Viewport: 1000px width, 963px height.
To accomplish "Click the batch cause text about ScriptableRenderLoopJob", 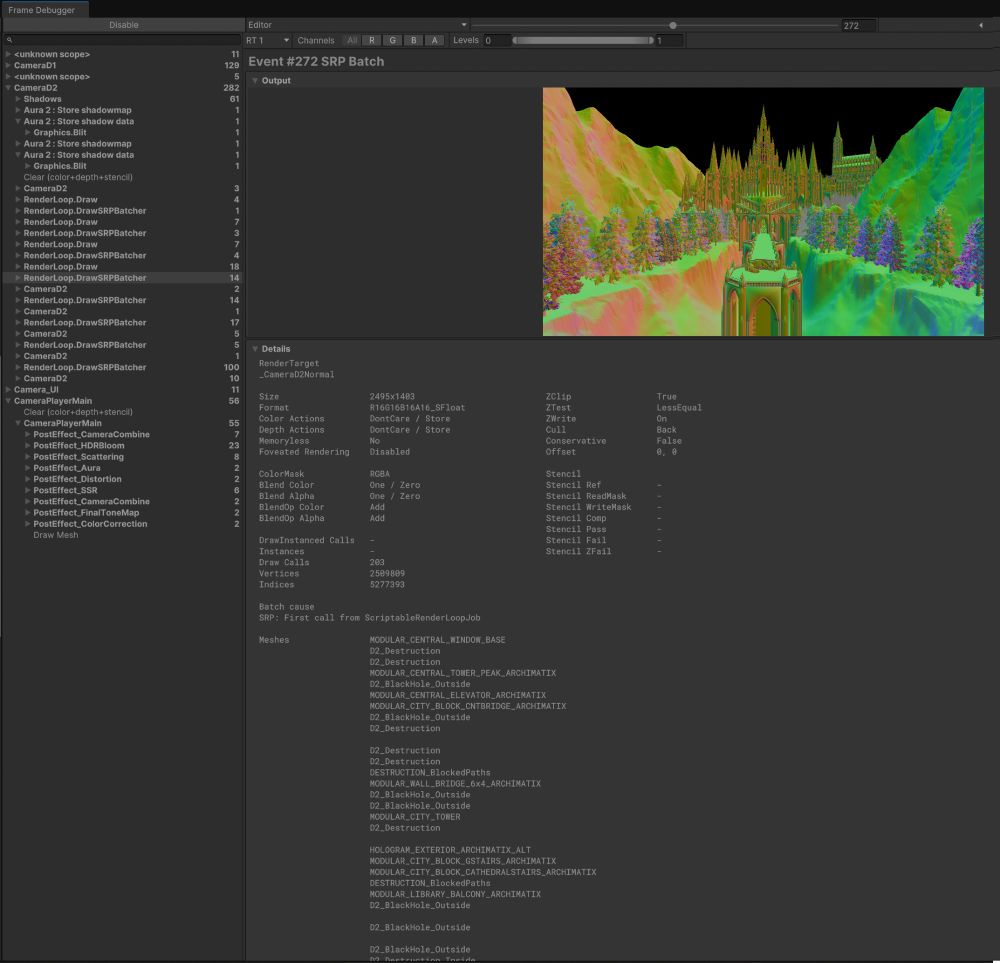I will [369, 618].
